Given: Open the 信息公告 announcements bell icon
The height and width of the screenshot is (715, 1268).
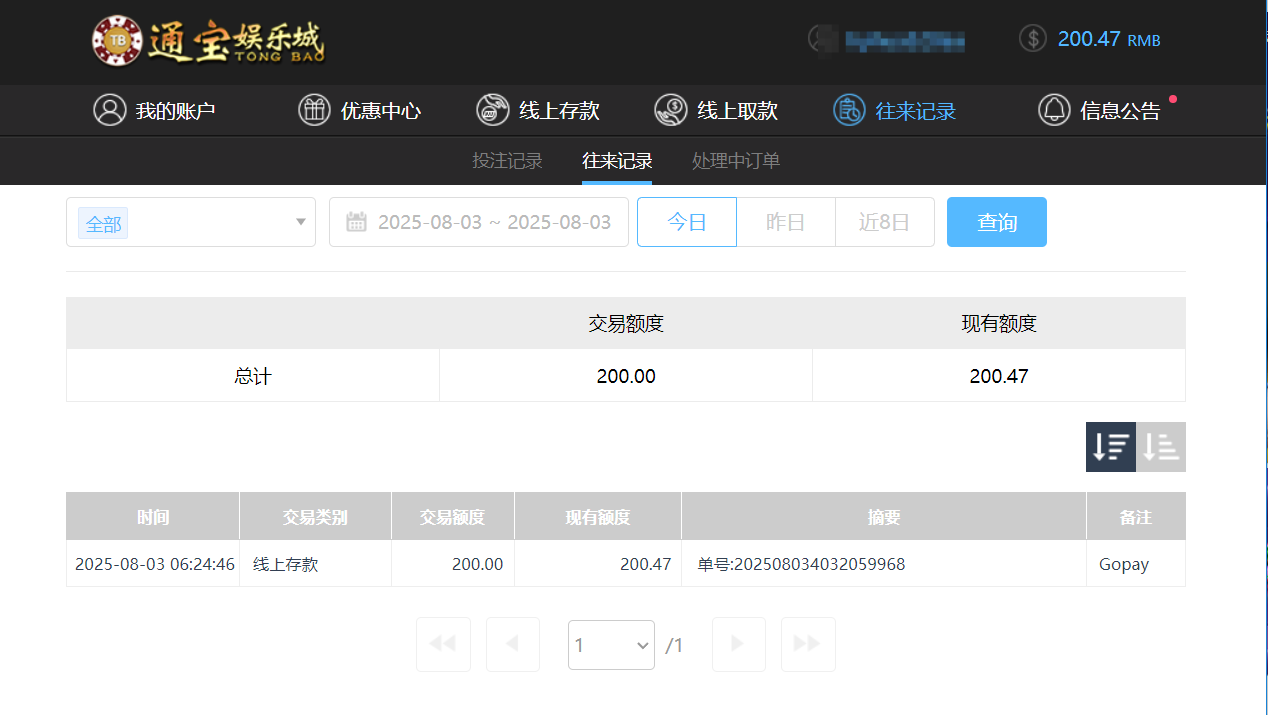Looking at the screenshot, I should point(1054,110).
